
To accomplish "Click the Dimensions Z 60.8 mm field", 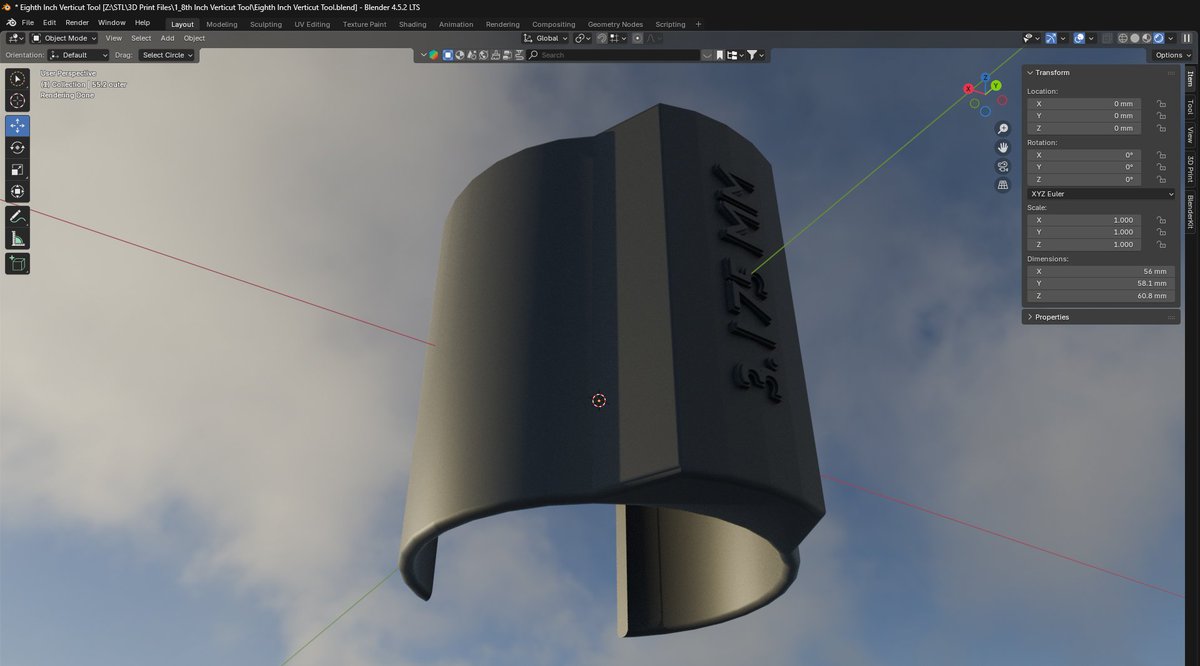I will coord(1101,296).
